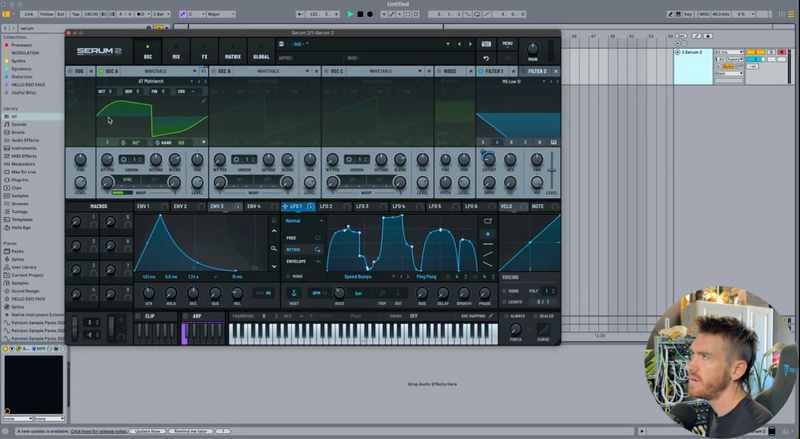Click the envelope lock icon
Screen dimensions: 800x439
coord(274,220)
